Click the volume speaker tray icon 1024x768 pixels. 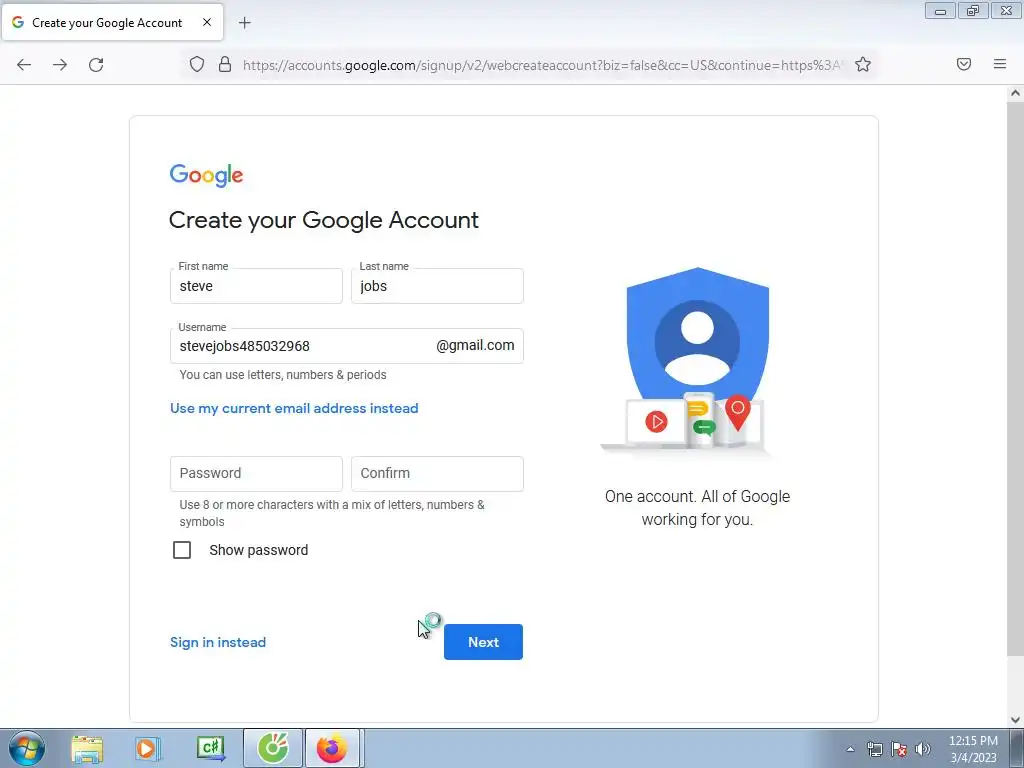[923, 749]
